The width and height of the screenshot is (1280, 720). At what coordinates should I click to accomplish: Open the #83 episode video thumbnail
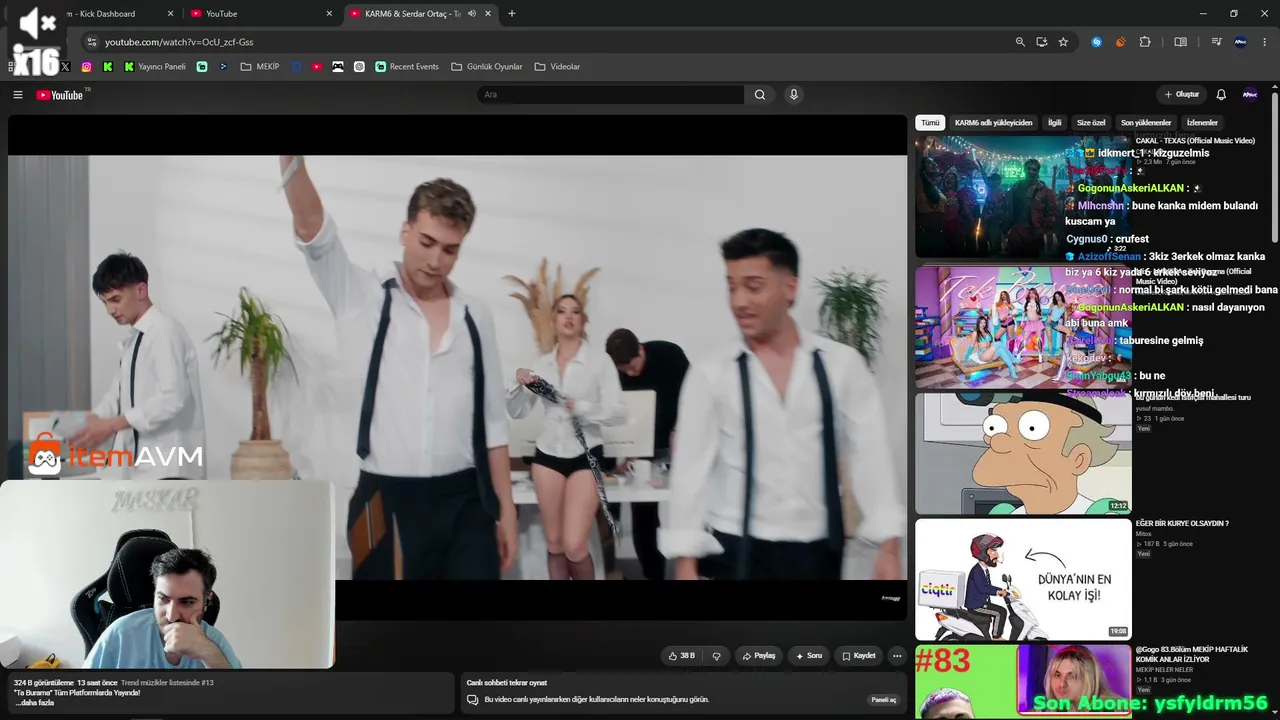point(1023,681)
